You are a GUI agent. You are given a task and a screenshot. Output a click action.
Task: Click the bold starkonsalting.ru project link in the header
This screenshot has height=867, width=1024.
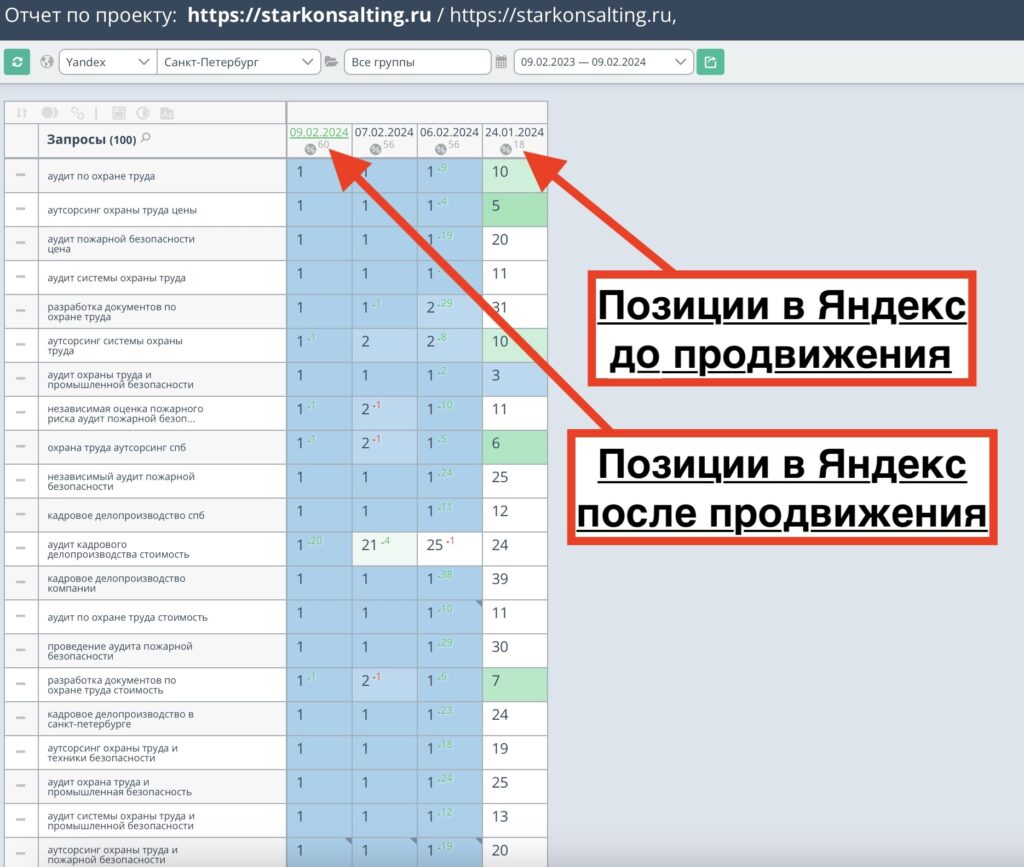coord(309,15)
